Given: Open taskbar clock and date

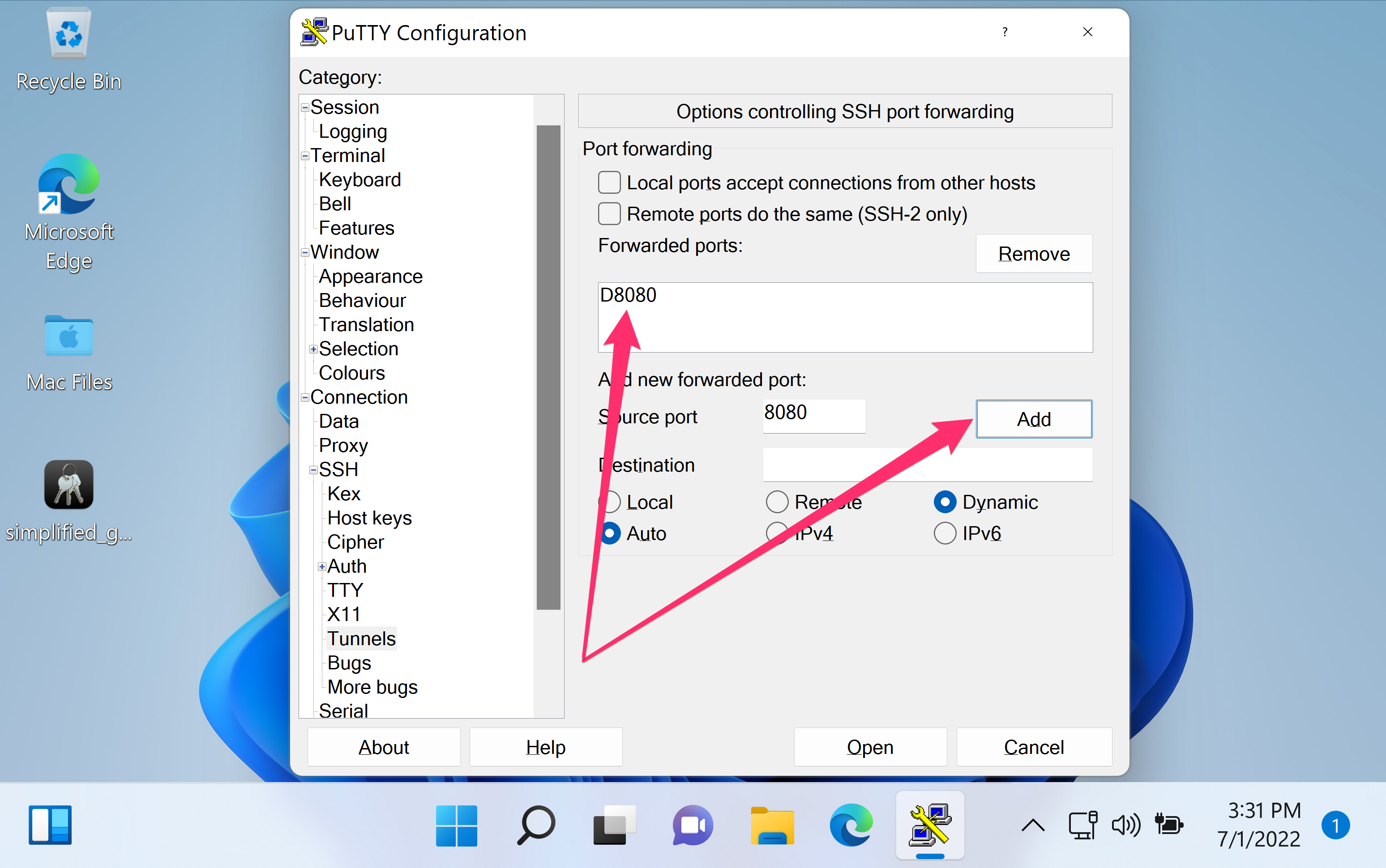Looking at the screenshot, I should [x=1259, y=825].
